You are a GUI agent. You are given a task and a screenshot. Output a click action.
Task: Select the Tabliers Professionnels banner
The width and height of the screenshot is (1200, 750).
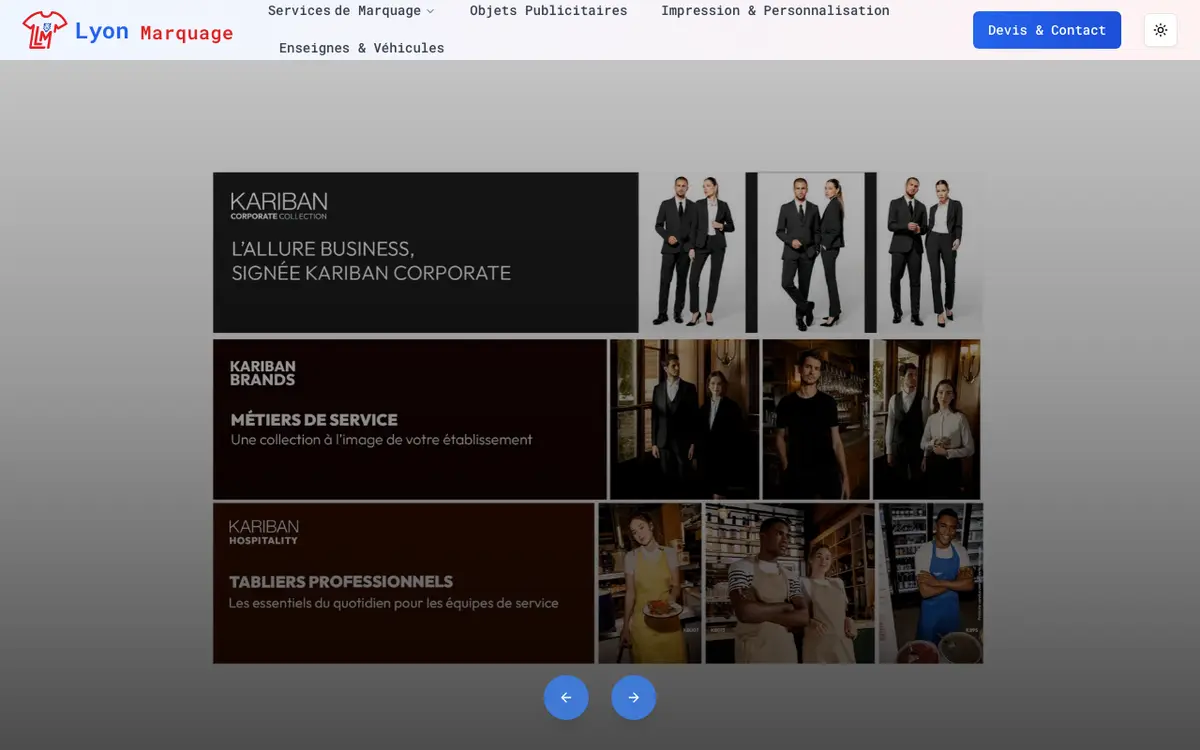(598, 583)
